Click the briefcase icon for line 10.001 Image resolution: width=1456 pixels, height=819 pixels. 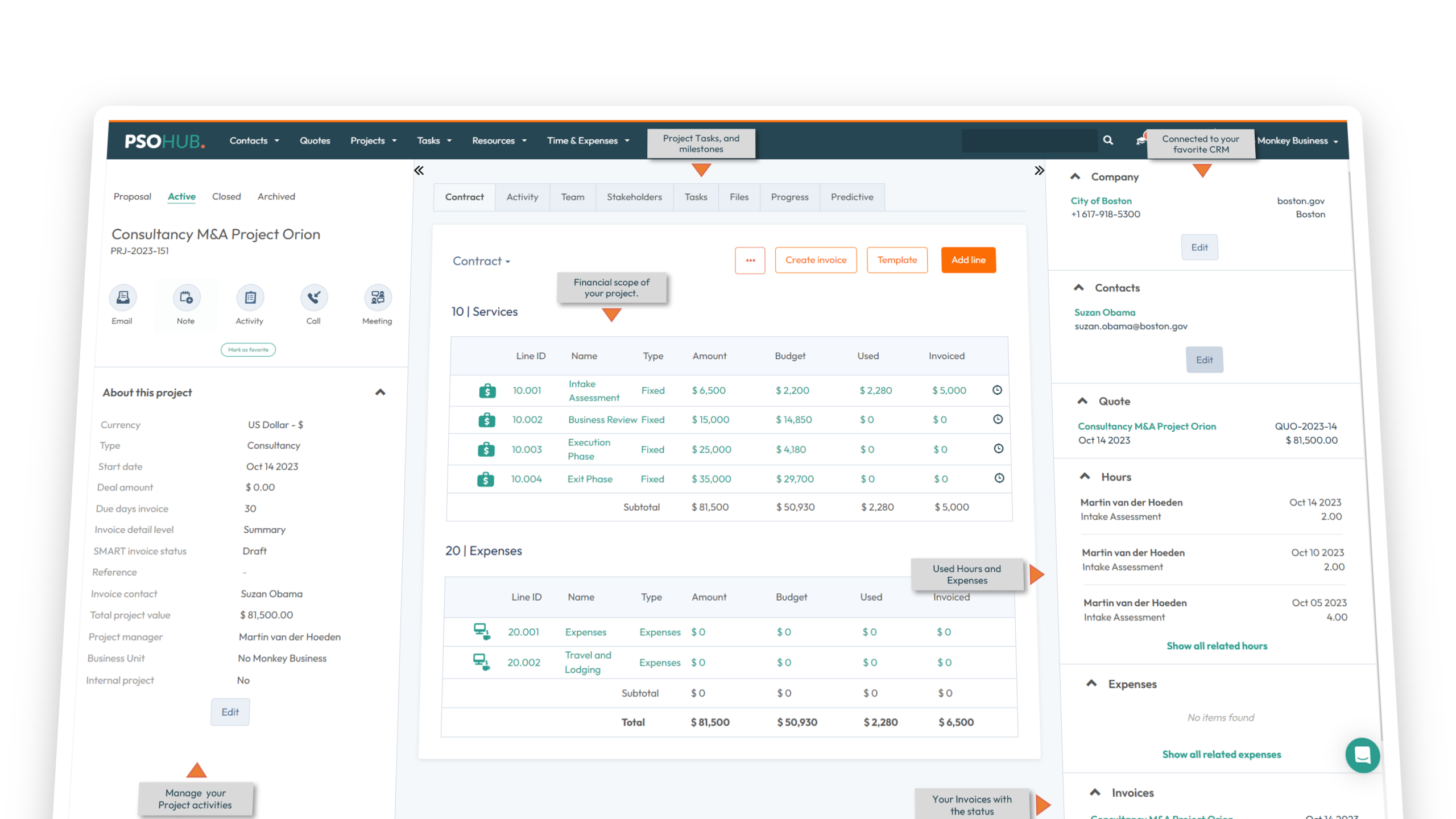click(487, 391)
